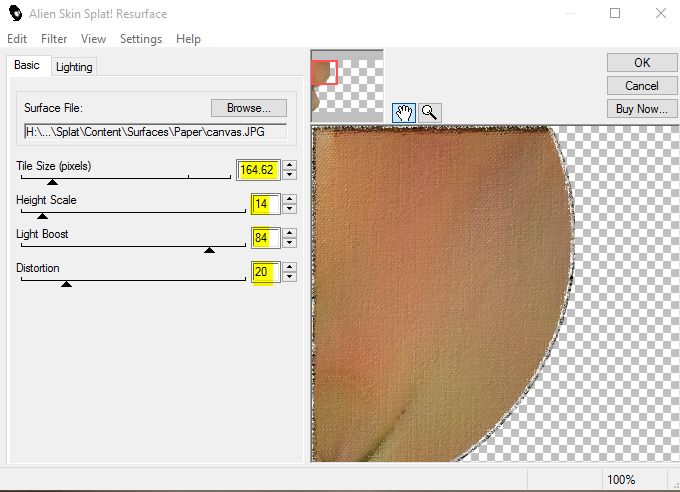This screenshot has width=680, height=492.
Task: Decrease Tile Size with down arrow
Action: (x=290, y=175)
